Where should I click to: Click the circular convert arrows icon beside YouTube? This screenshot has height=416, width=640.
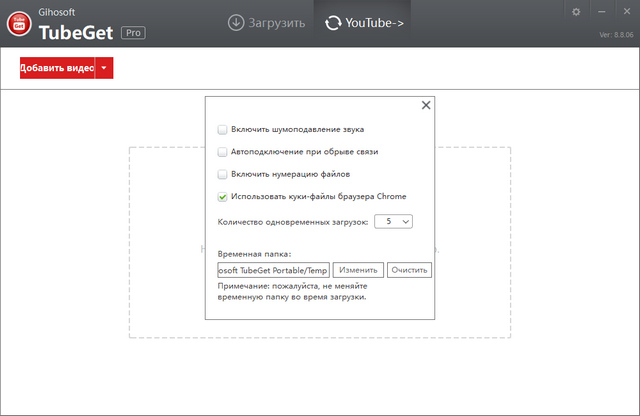coord(331,21)
